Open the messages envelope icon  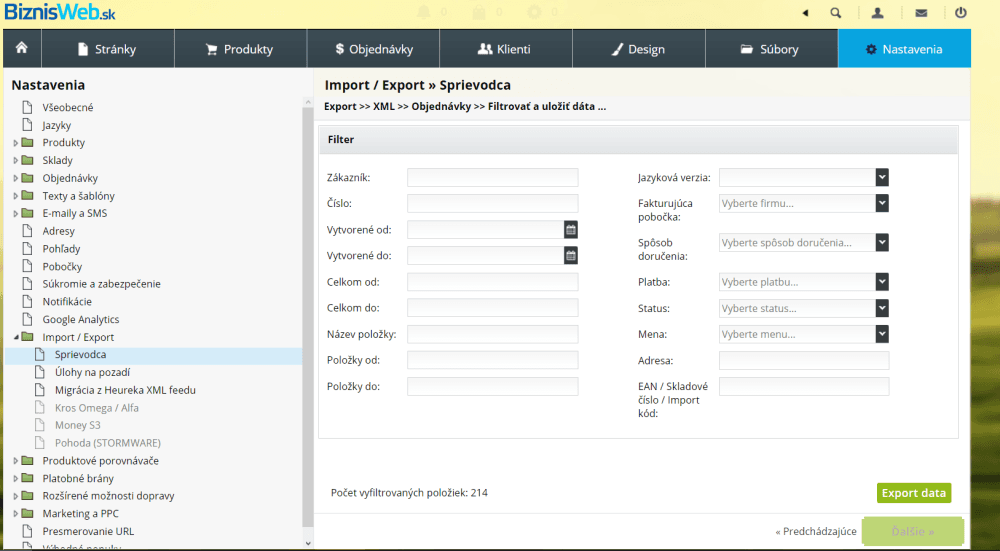pos(921,12)
